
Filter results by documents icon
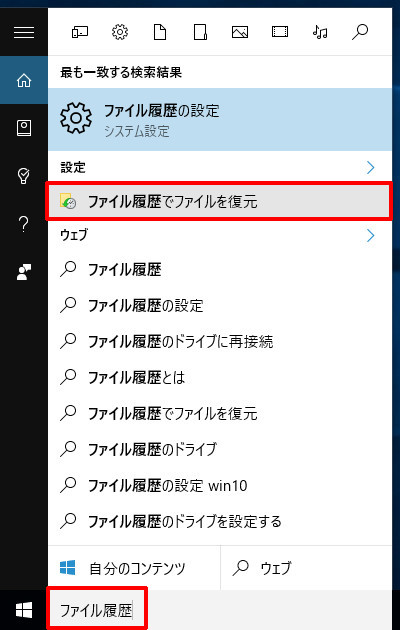(160, 32)
